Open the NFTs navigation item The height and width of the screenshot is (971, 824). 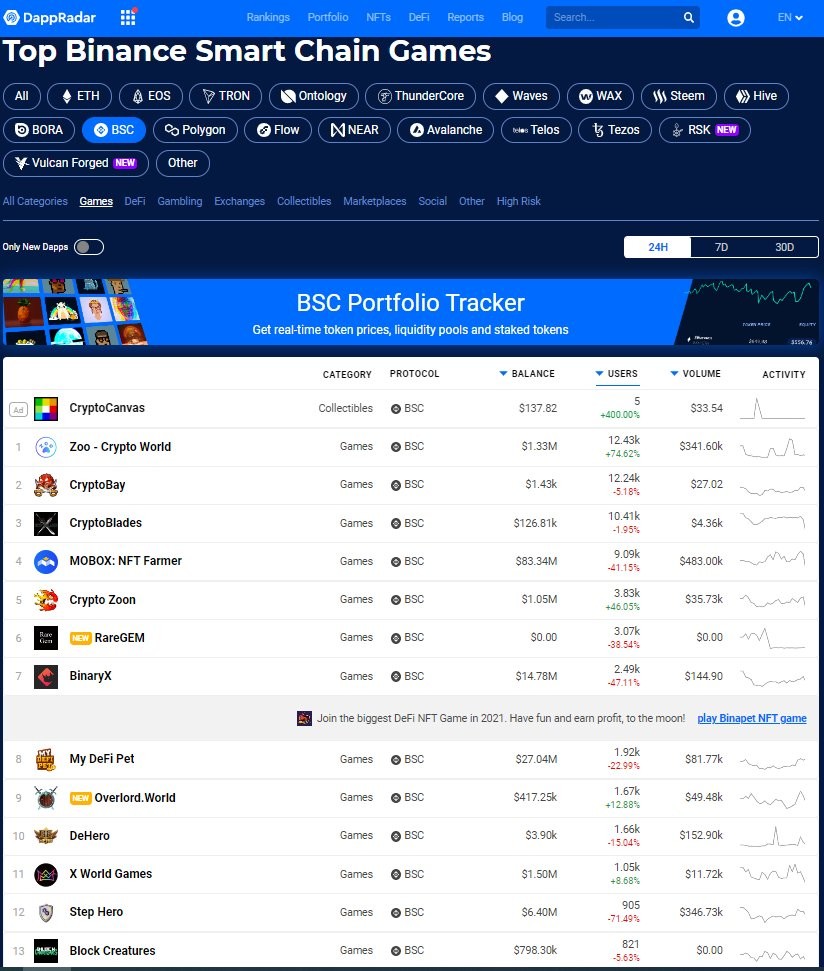click(378, 17)
